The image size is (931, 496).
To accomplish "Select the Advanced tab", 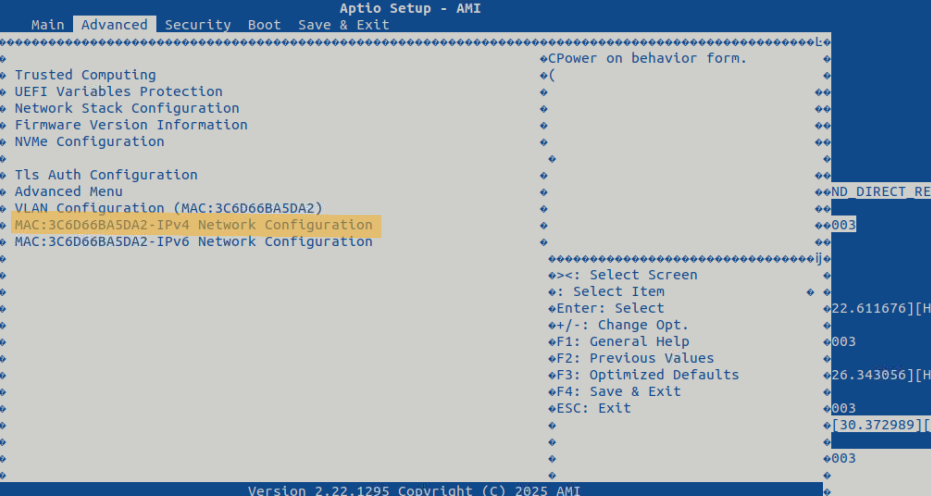I will 114,25.
